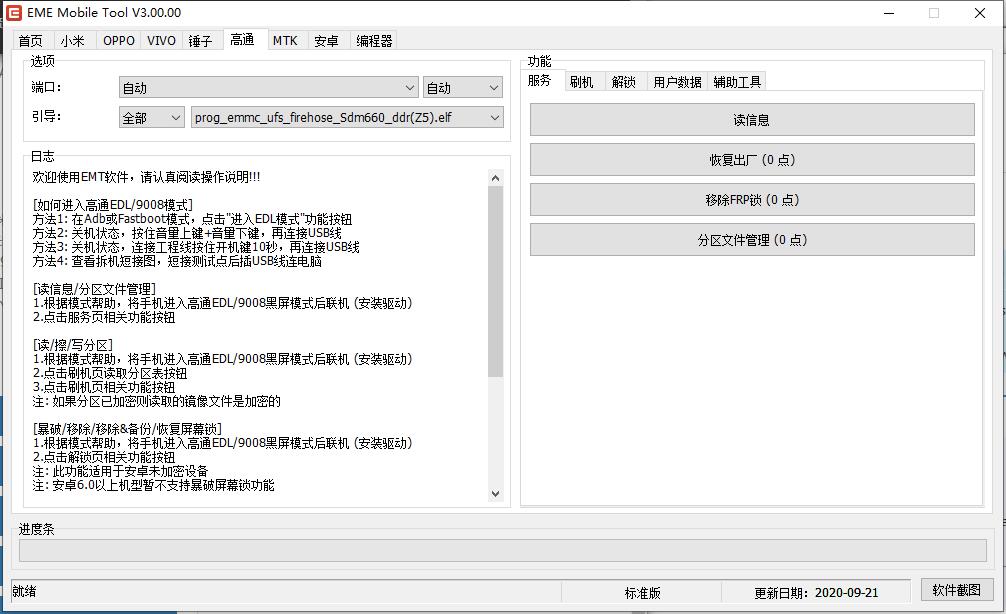Open 分区文件管理 (0 点)
The width and height of the screenshot is (1006, 614).
click(752, 240)
